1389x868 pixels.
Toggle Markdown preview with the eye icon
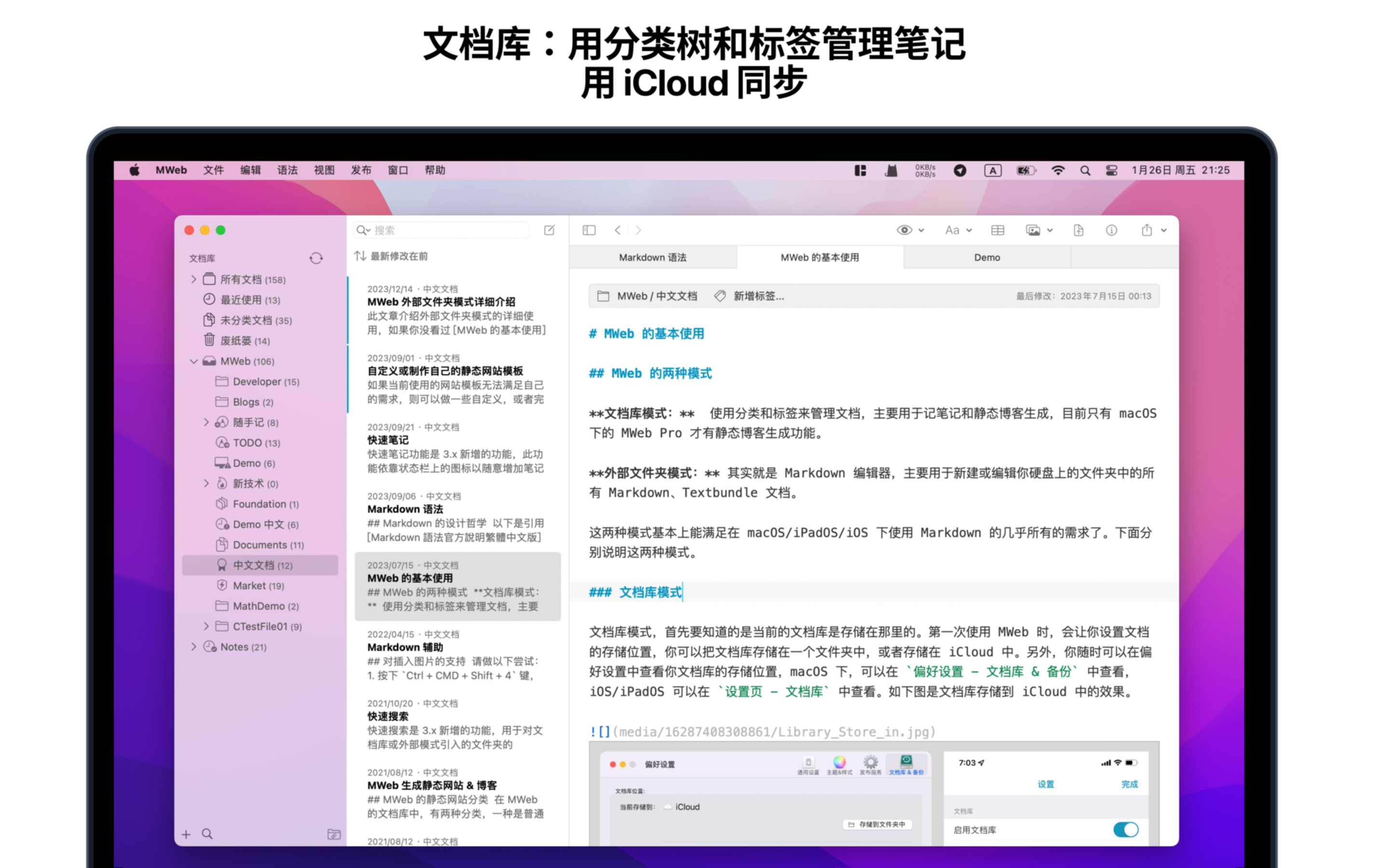(906, 230)
